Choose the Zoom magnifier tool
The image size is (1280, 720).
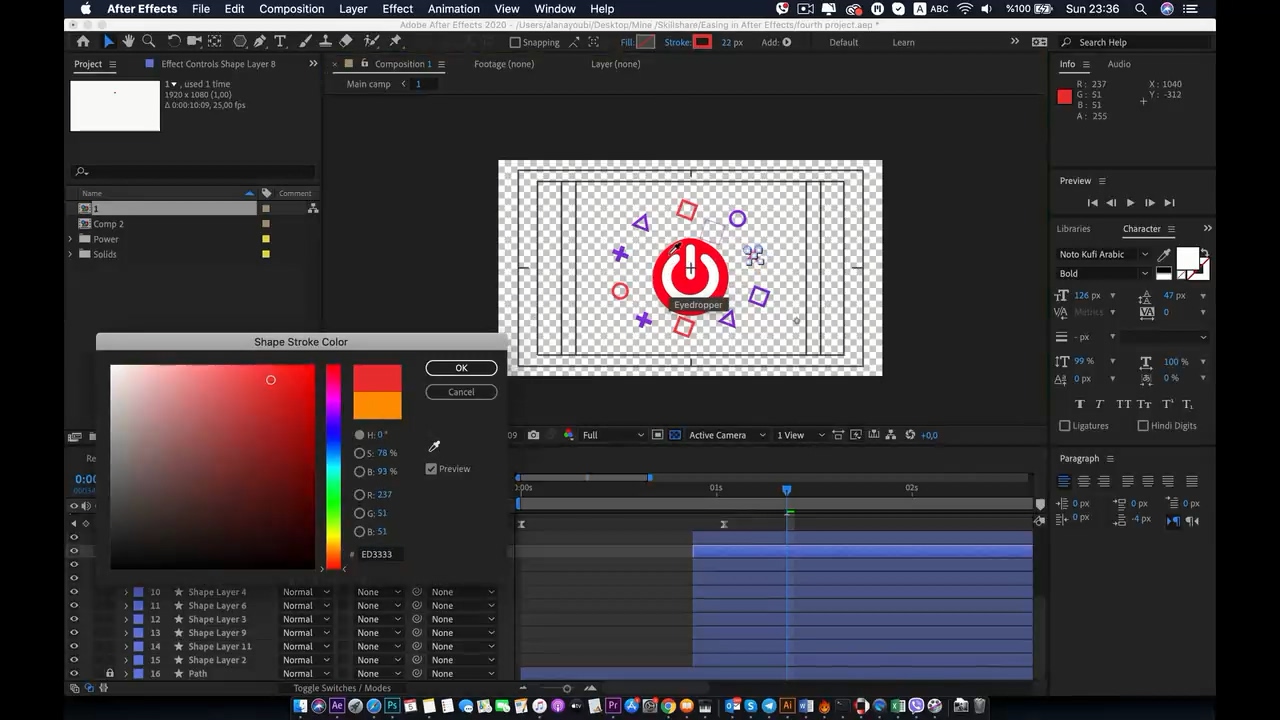[x=149, y=41]
